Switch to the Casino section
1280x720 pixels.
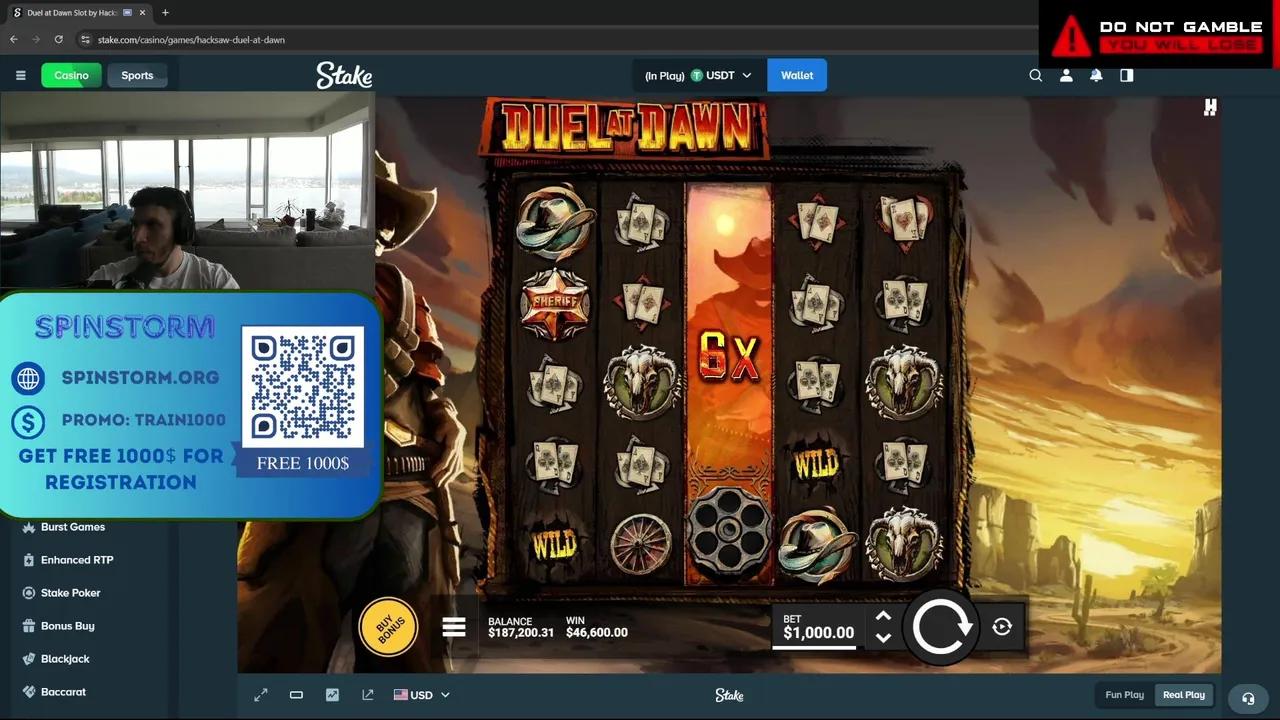71,75
